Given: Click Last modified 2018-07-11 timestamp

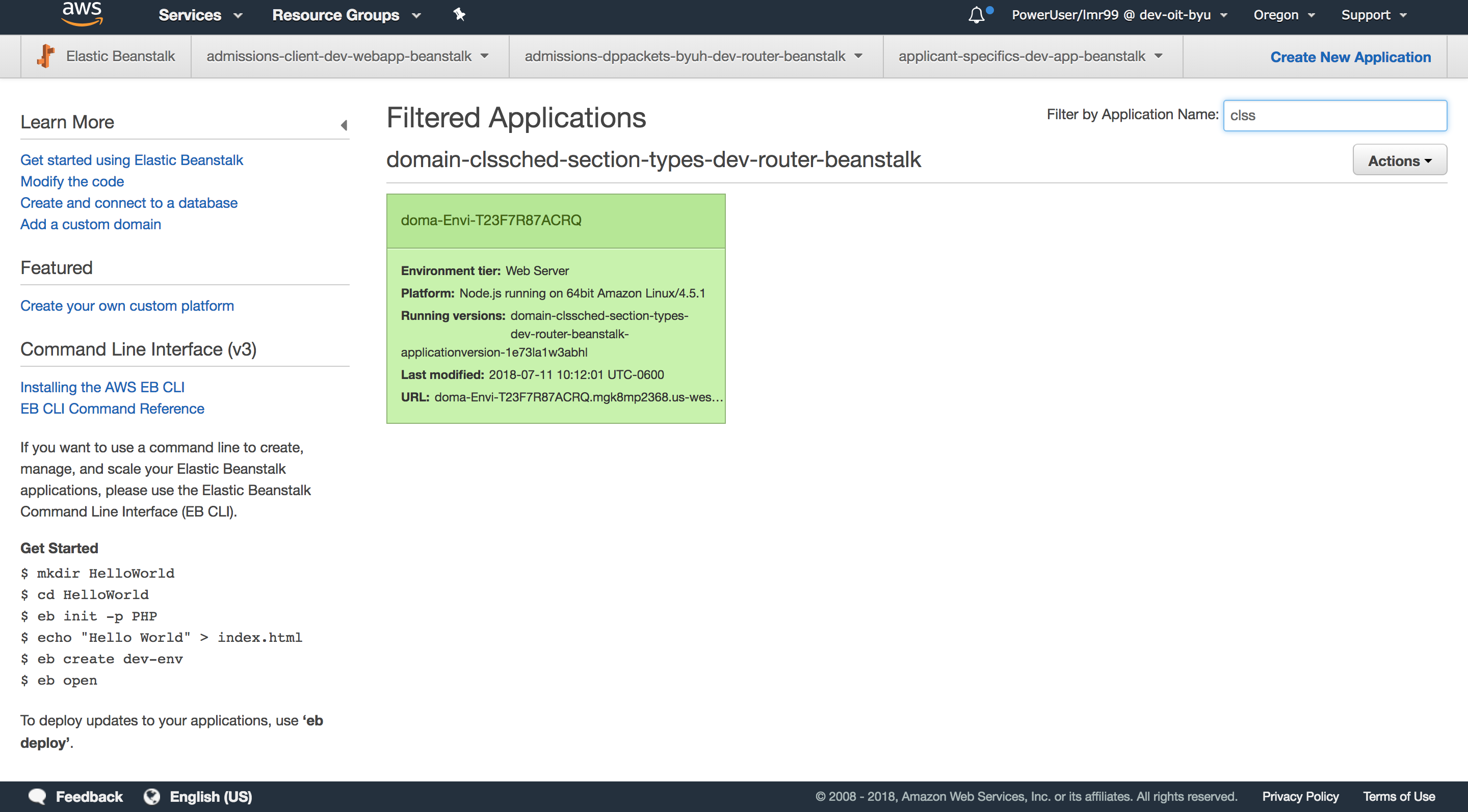Looking at the screenshot, I should point(576,375).
